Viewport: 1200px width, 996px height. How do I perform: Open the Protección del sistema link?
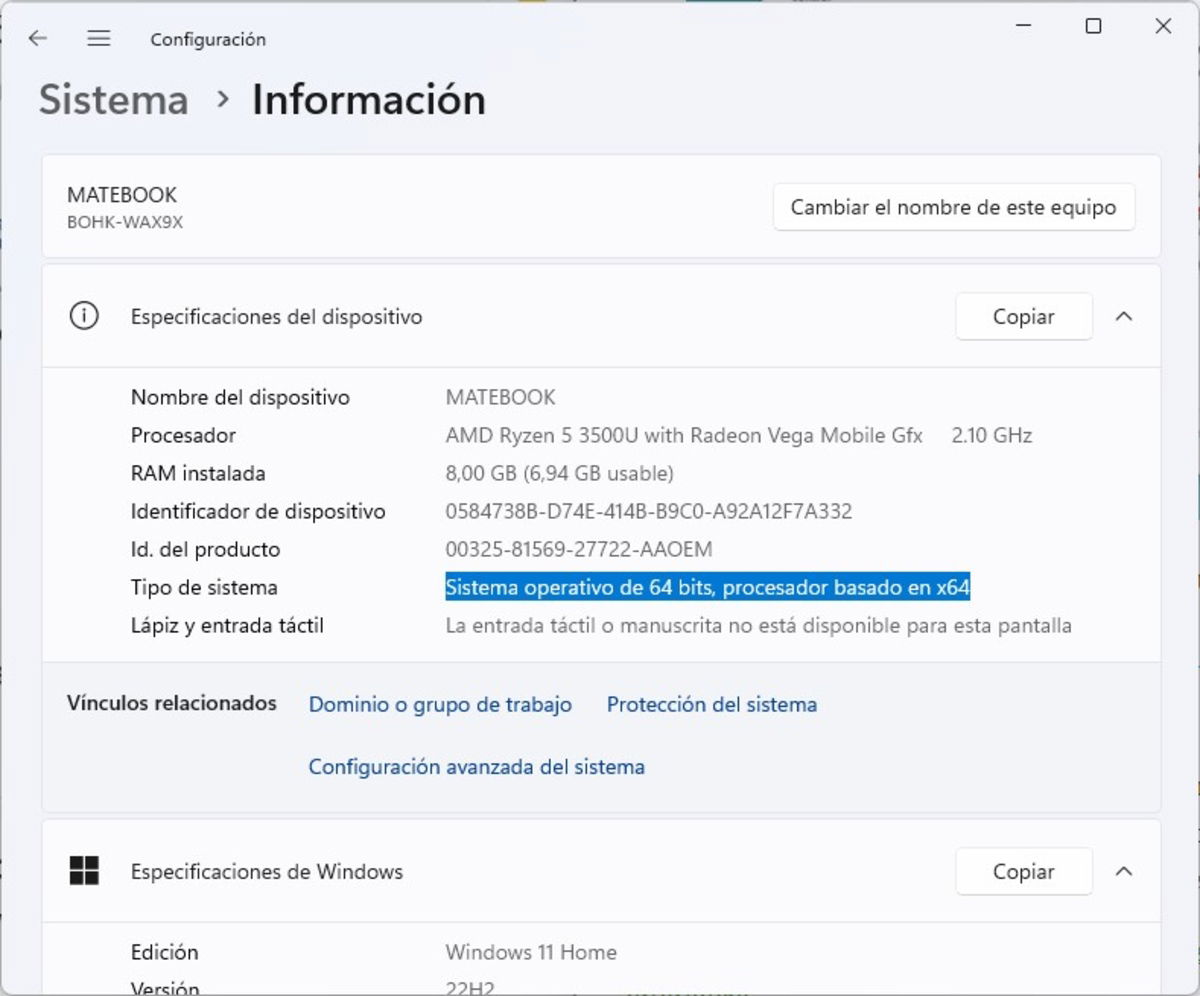[711, 704]
